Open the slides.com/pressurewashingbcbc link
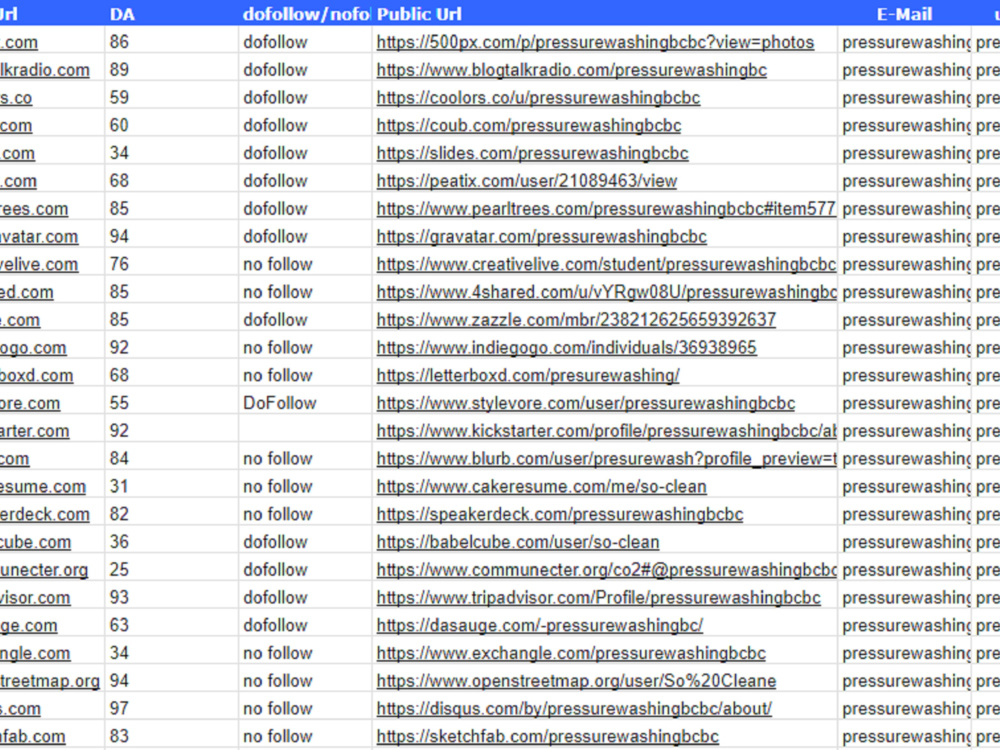This screenshot has height=750, width=1000. (x=533, y=153)
